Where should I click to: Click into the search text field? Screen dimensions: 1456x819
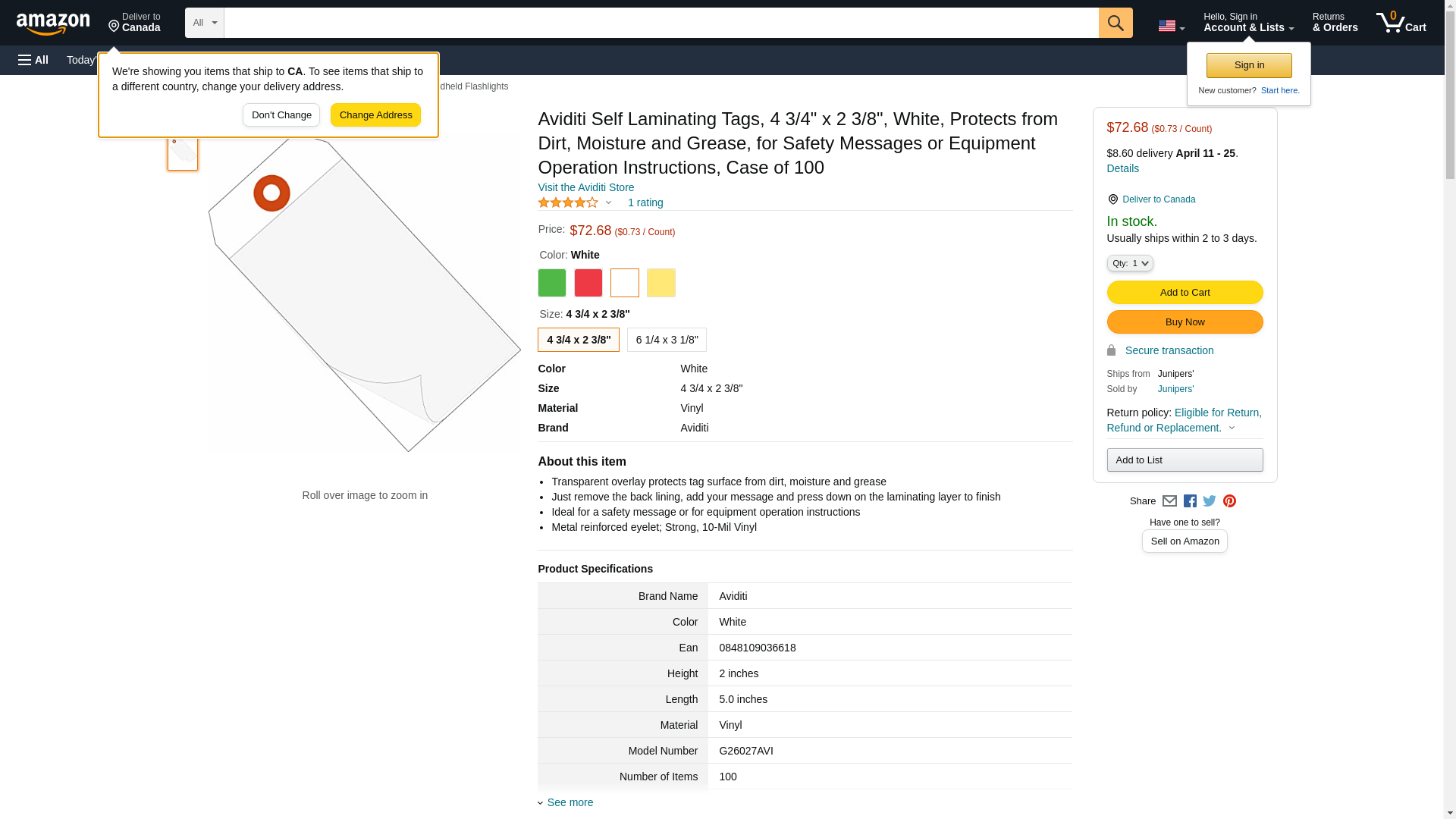[661, 23]
